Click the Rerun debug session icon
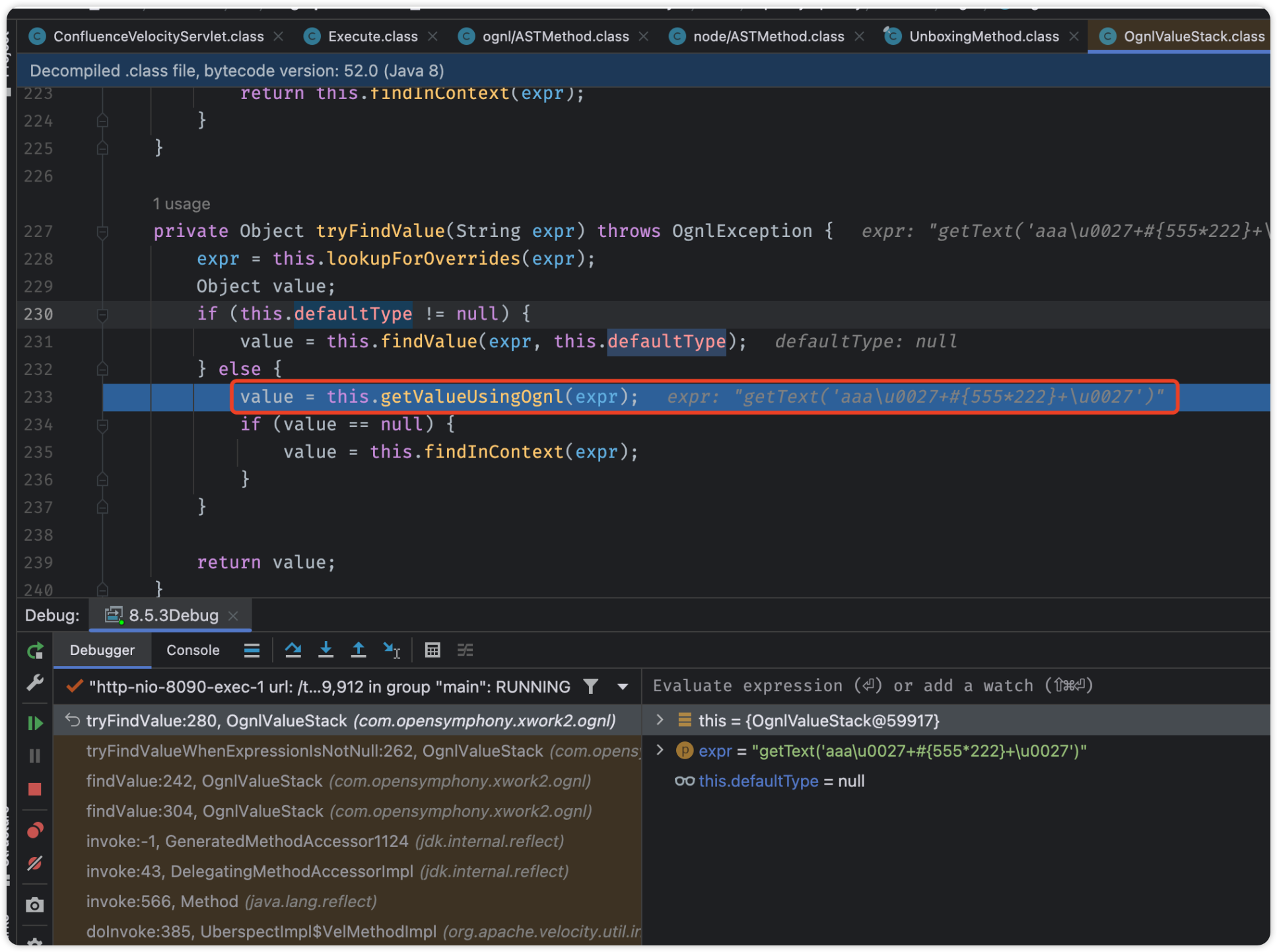 coord(36,651)
